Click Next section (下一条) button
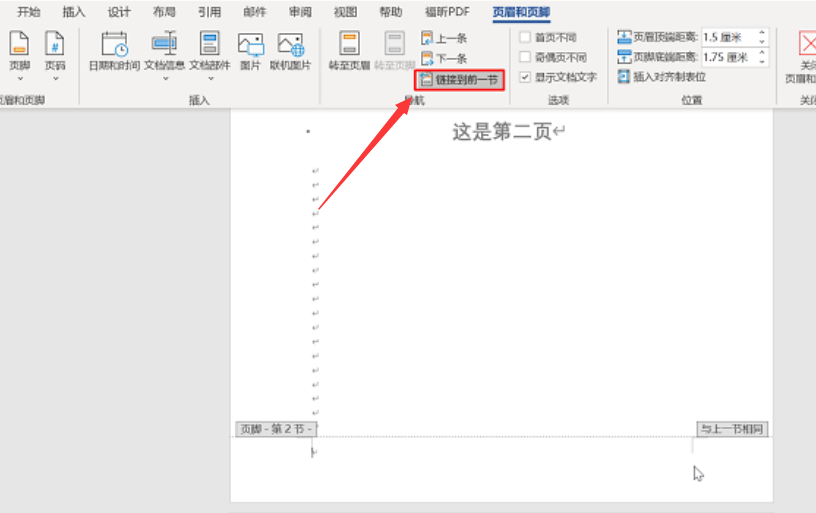The image size is (816, 513). pyautogui.click(x=444, y=58)
